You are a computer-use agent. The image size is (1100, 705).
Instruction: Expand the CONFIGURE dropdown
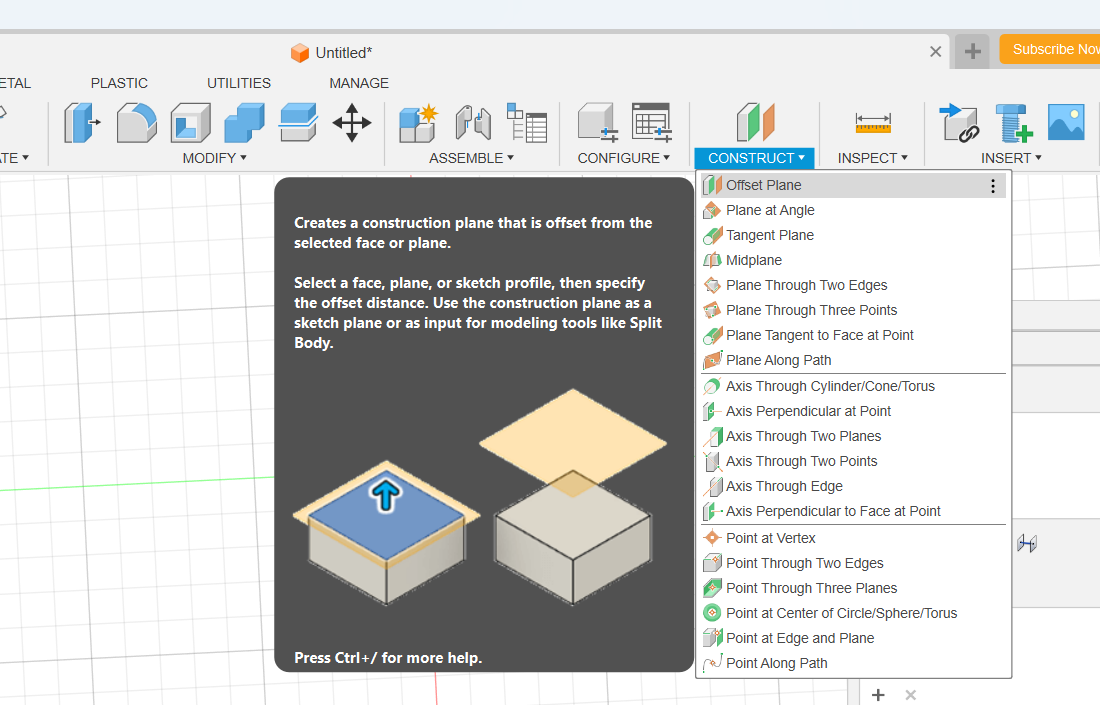coord(624,159)
